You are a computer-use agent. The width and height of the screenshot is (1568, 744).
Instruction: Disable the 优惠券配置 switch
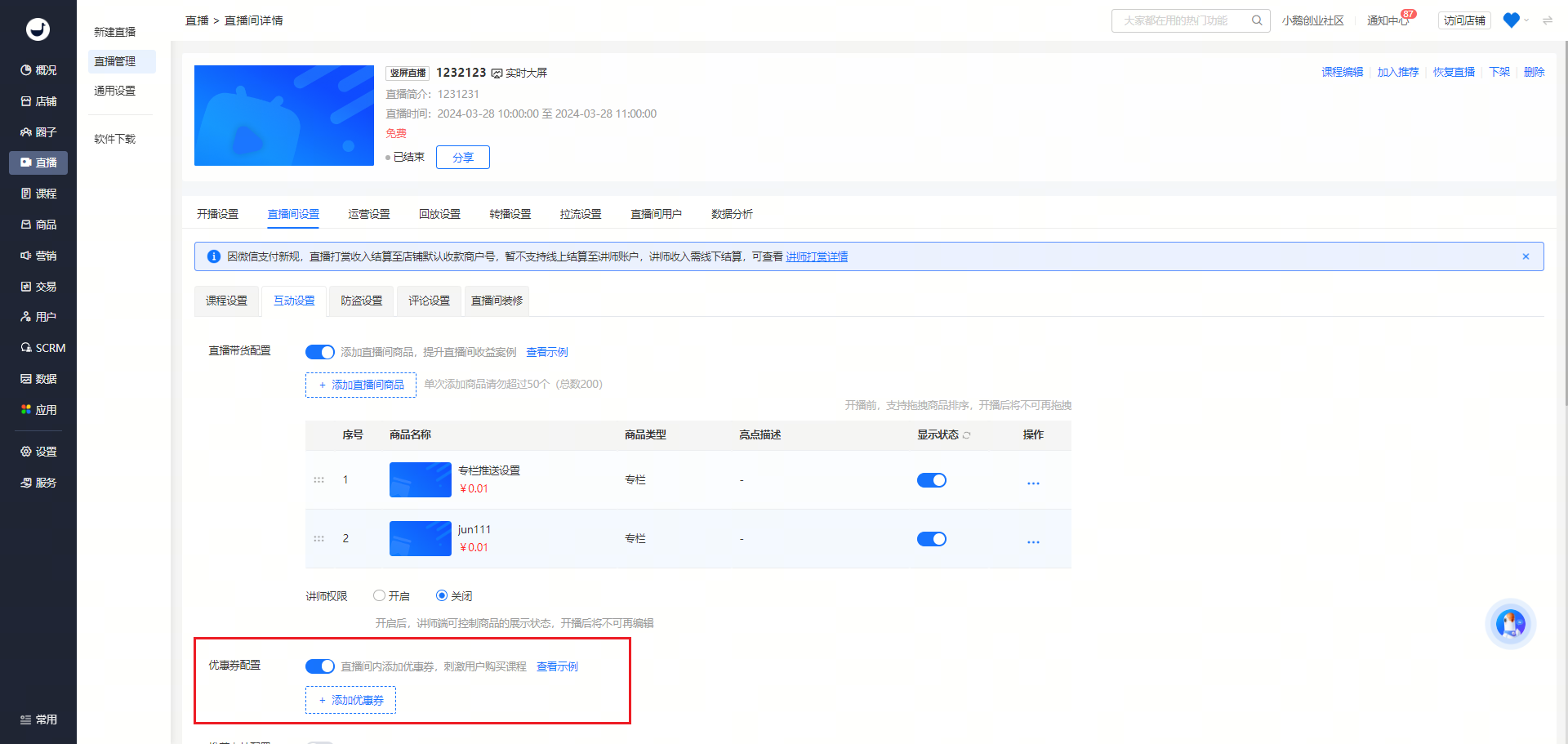click(x=320, y=666)
